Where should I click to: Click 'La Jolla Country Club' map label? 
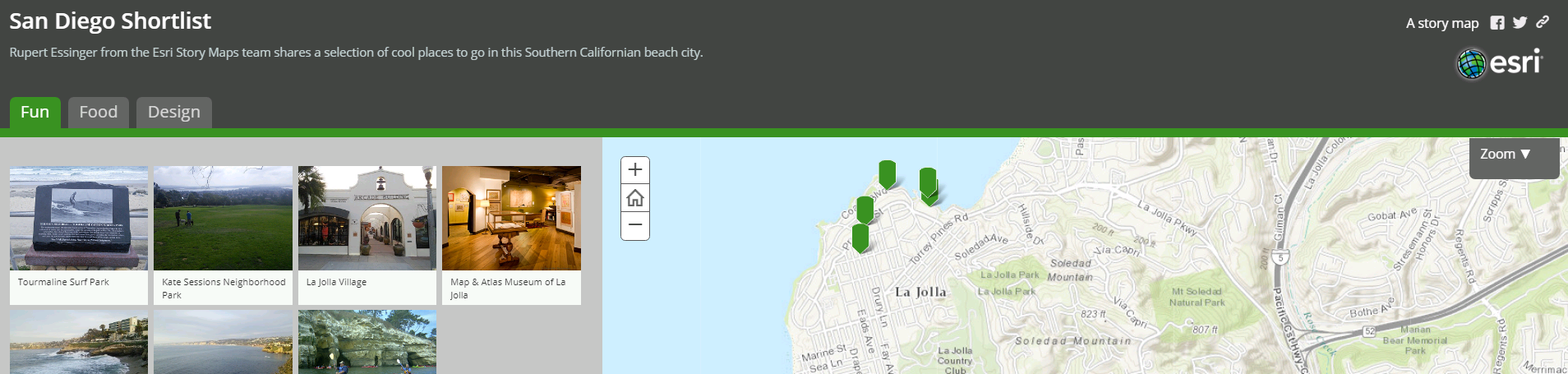click(x=955, y=360)
